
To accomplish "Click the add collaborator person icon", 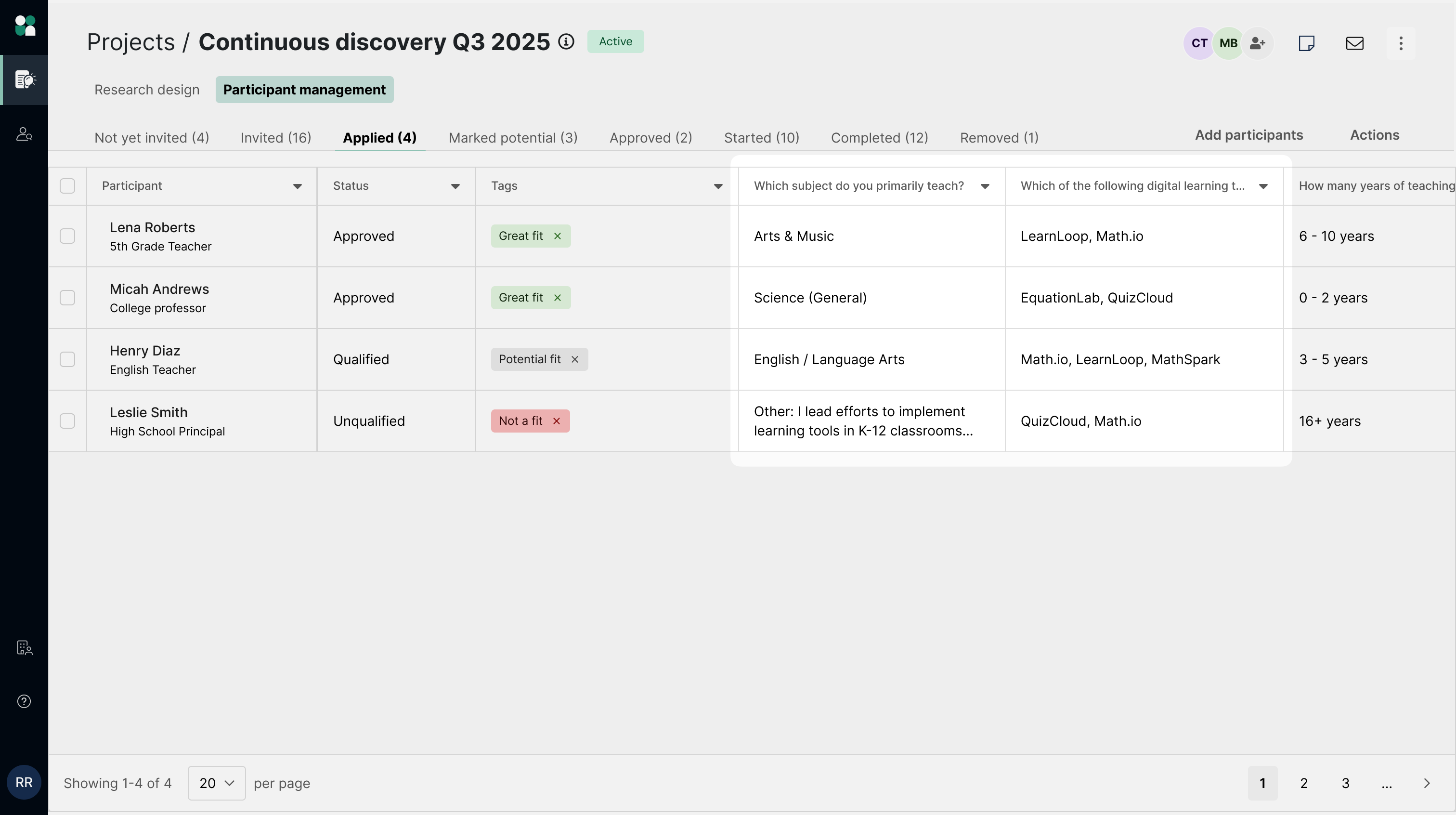I will click(1257, 43).
